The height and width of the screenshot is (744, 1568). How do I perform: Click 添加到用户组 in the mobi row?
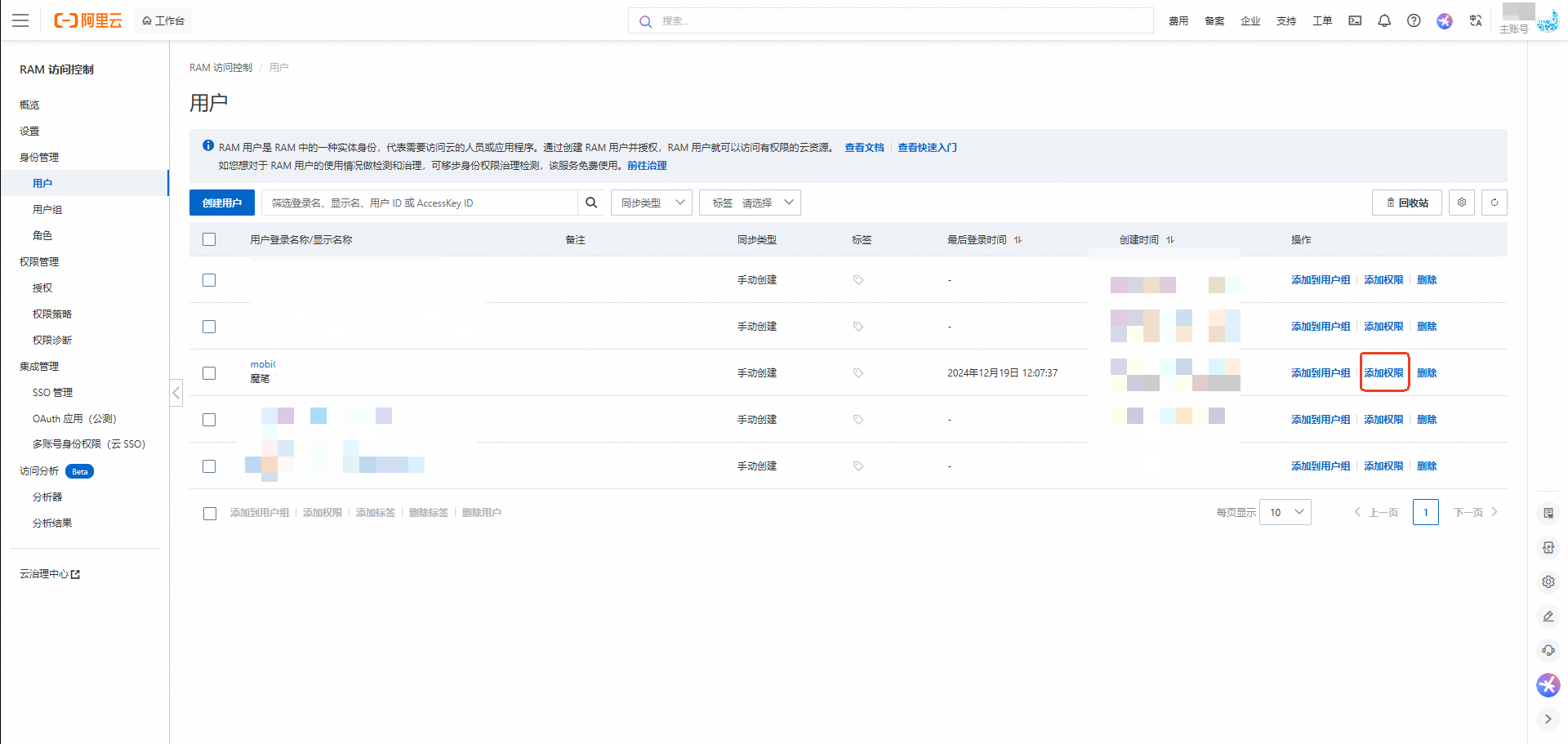point(1321,373)
